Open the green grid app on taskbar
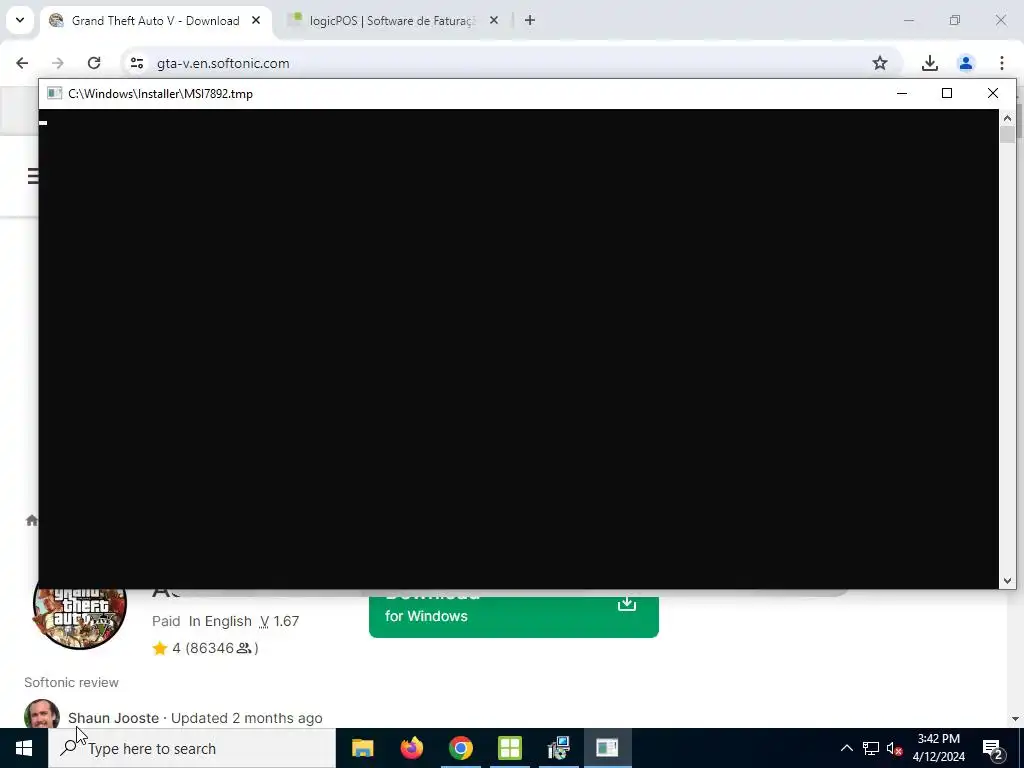Image resolution: width=1024 pixels, height=768 pixels. pyautogui.click(x=509, y=748)
